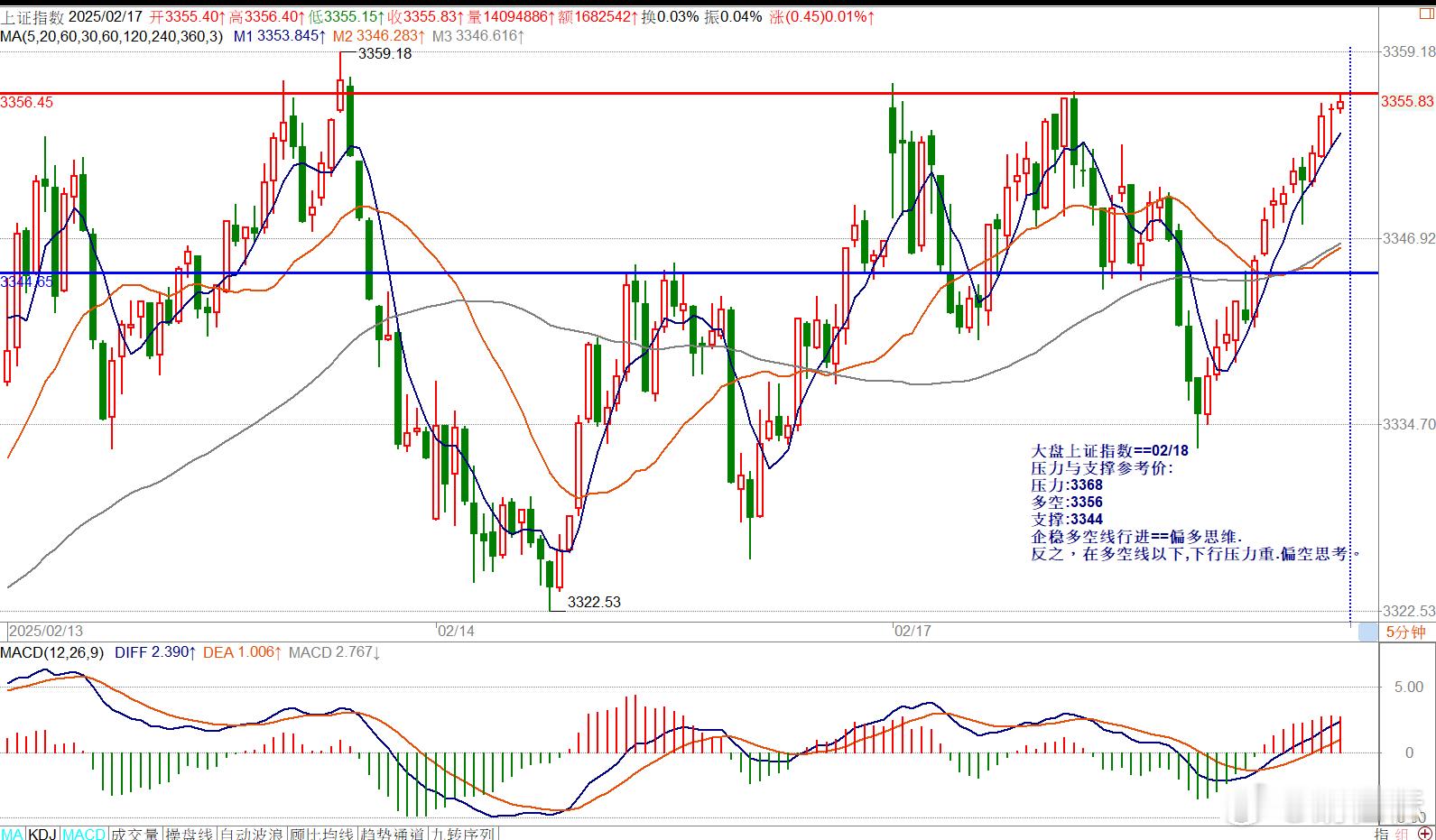Select the MACD indicator tab

(x=83, y=833)
